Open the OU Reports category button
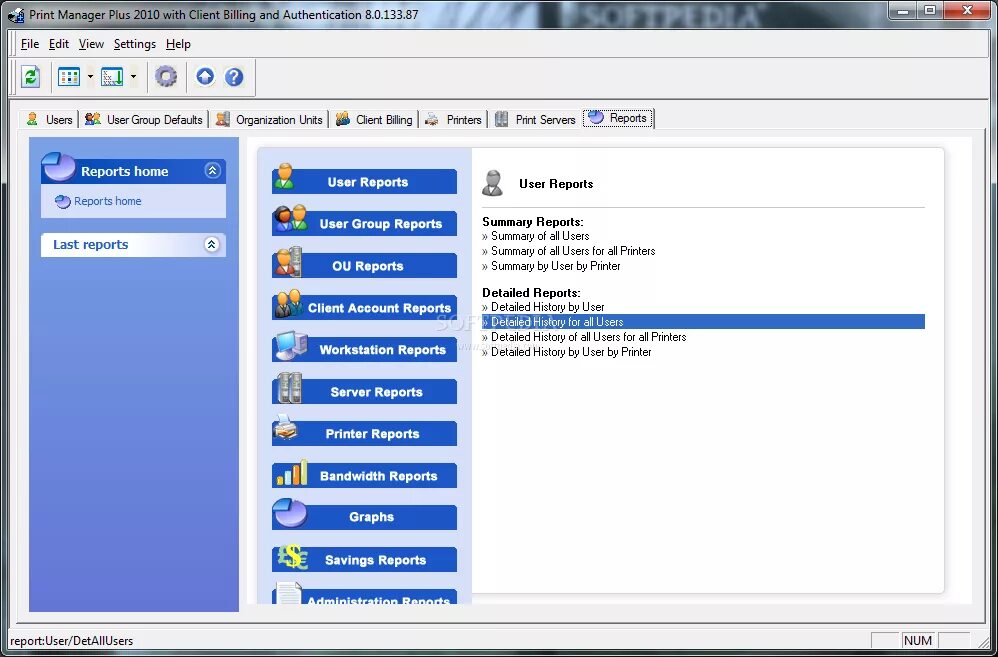Screen dimensions: 998x657 pos(364,265)
